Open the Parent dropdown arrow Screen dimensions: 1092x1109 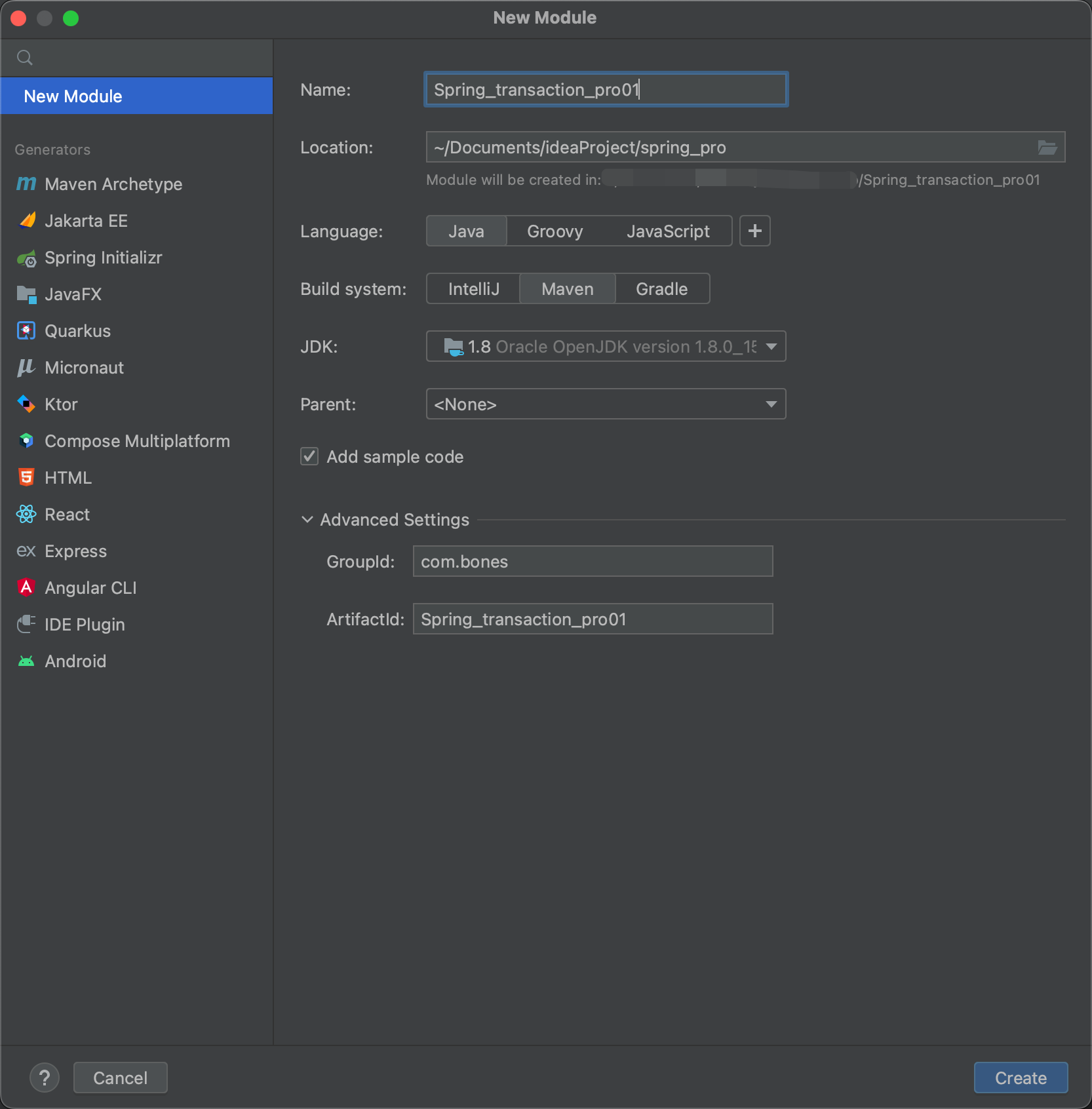771,404
